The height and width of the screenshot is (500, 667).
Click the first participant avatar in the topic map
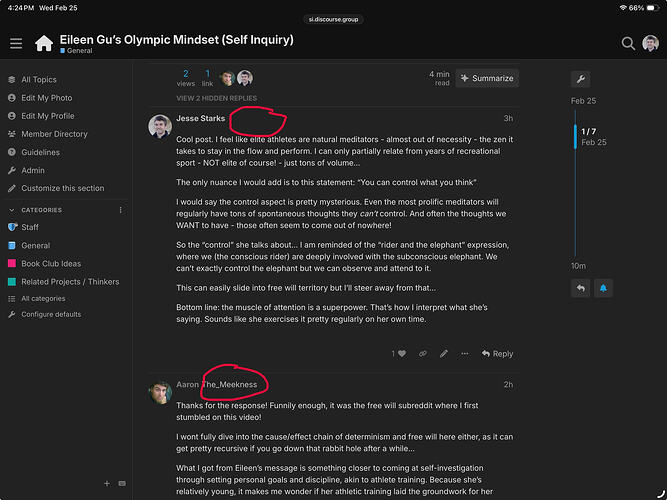point(228,78)
